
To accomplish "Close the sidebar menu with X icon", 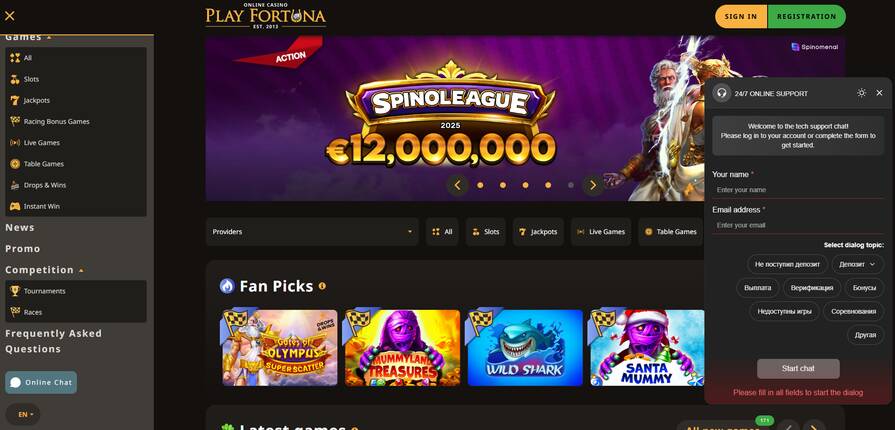I will (x=10, y=16).
